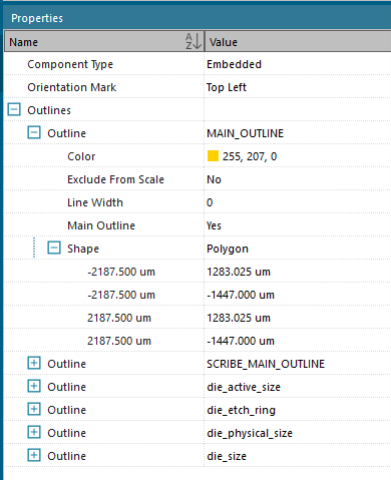This screenshot has width=391, height=480.
Task: Click Component Type property name
Action: (x=70, y=64)
